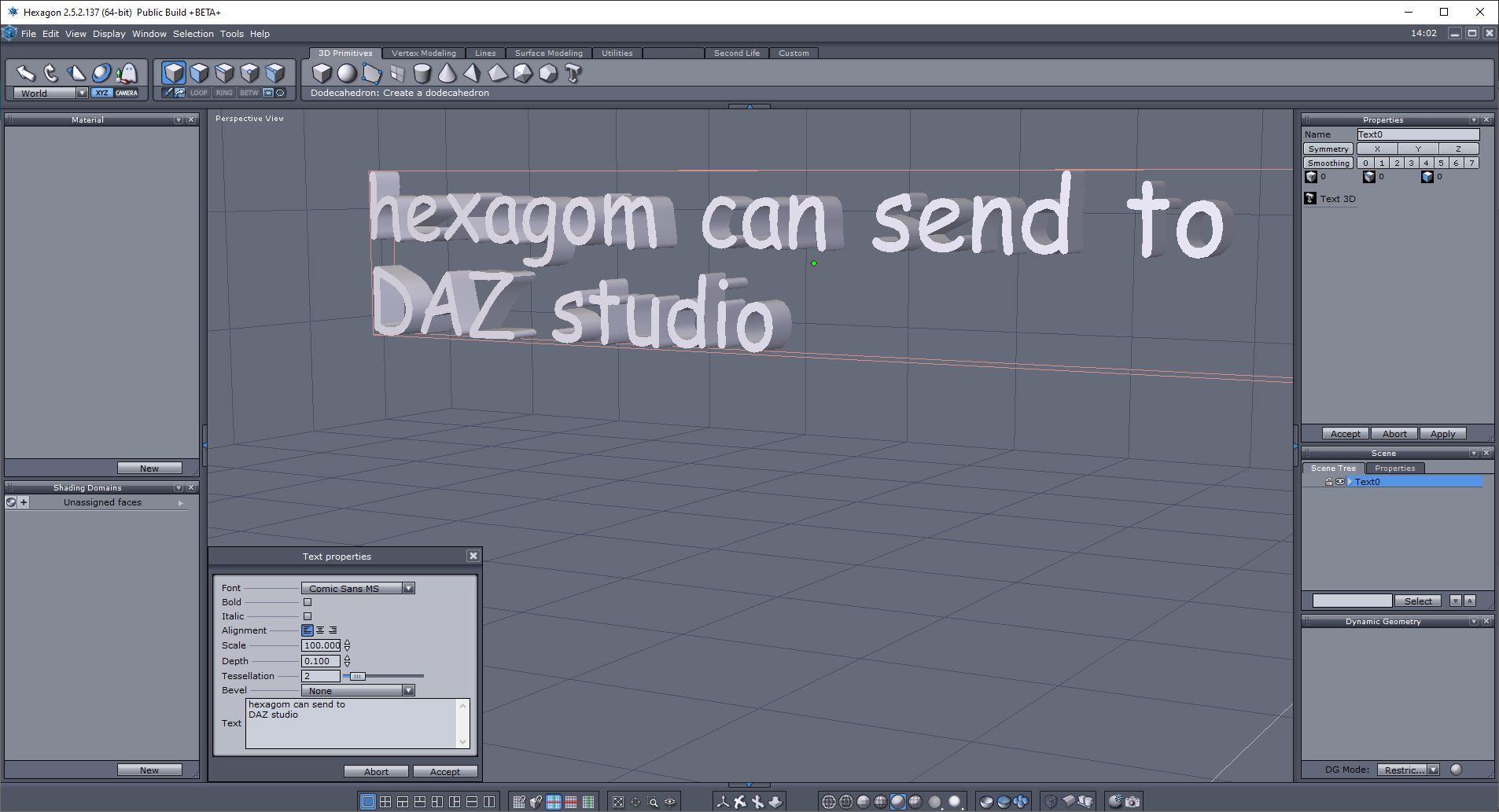Toggle XYZ manipulator orientation
This screenshot has height=812, width=1499.
(x=101, y=93)
